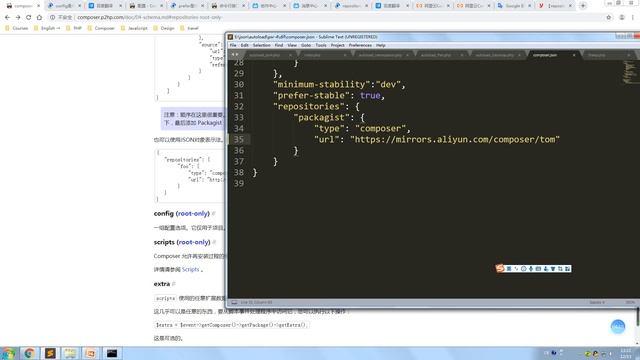The height and width of the screenshot is (360, 640).
Task: Bookmark this page with the star icon
Action: [609, 18]
